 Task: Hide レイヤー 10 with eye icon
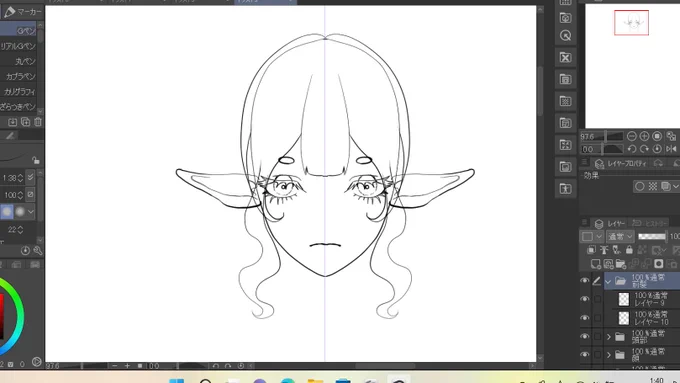coord(585,318)
